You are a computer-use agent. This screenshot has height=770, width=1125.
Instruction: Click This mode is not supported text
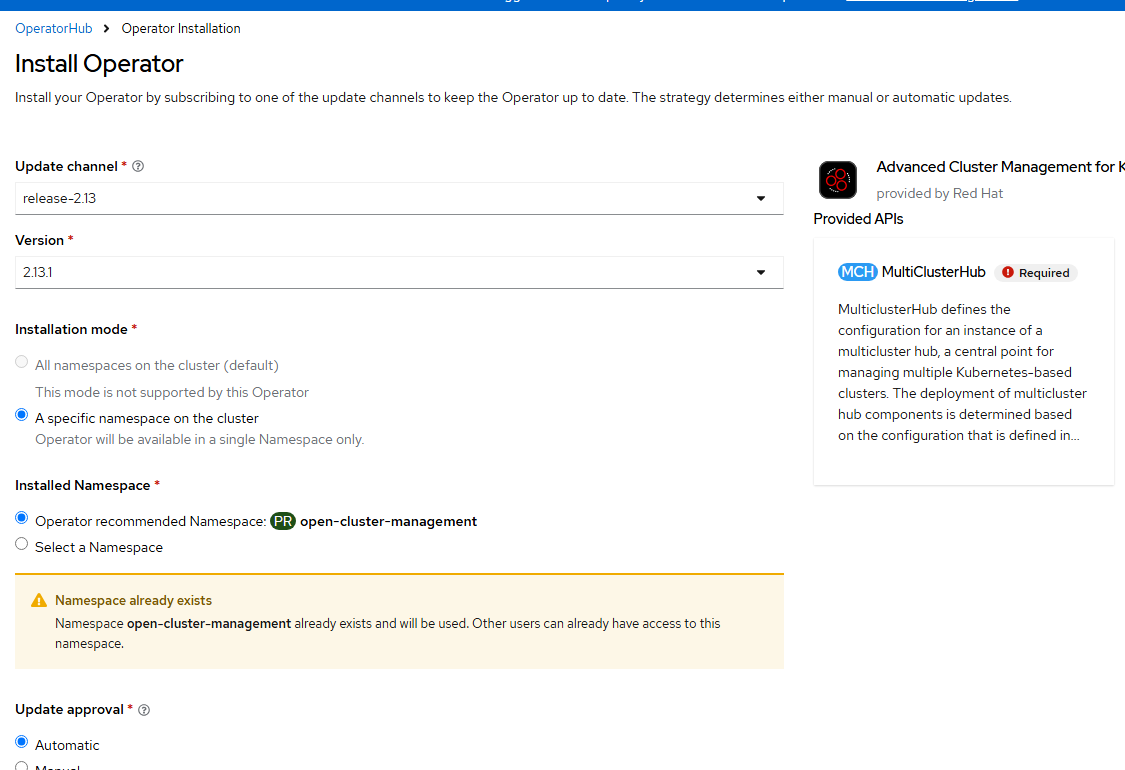click(171, 393)
